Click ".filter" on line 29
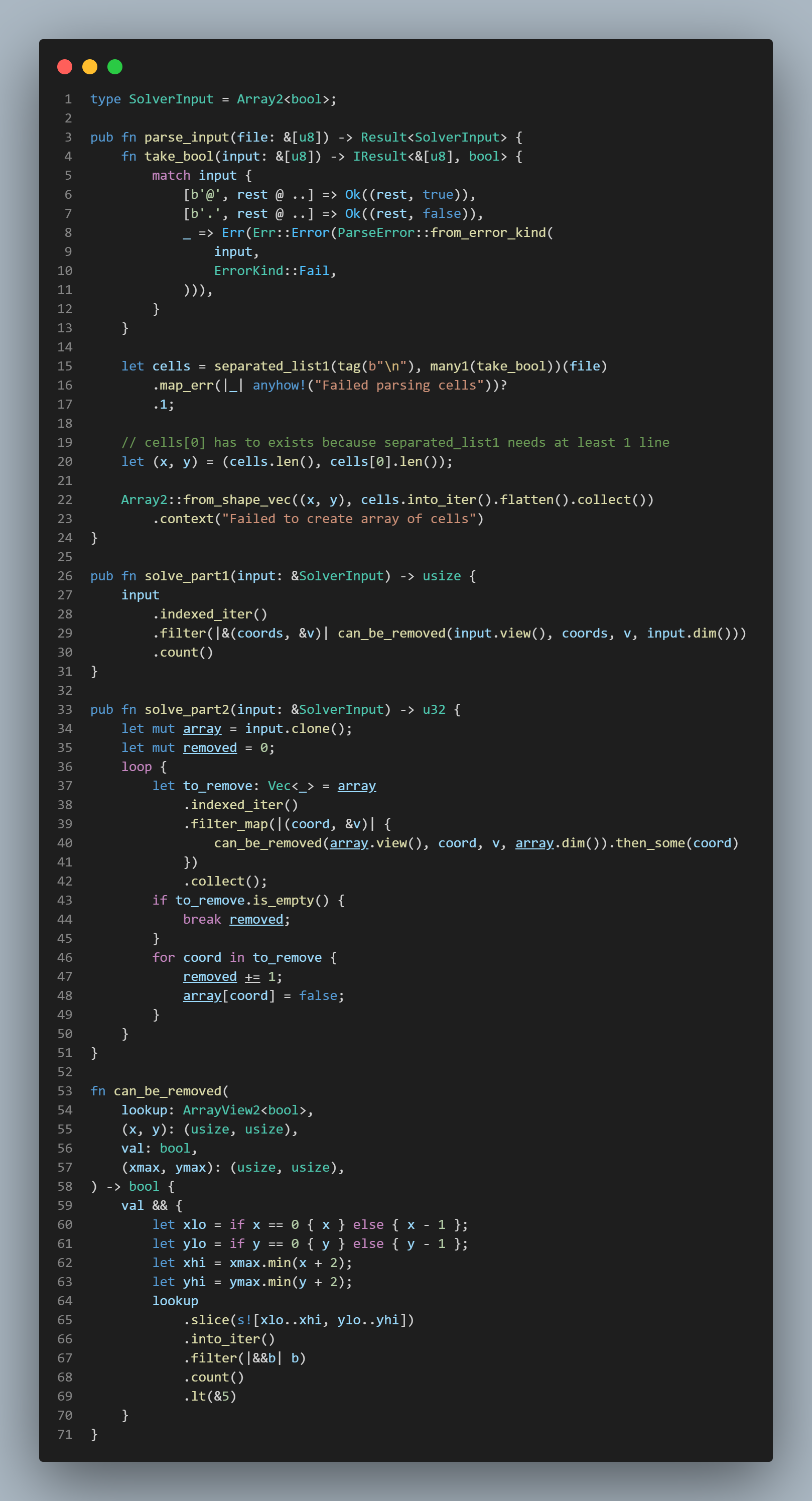 (179, 634)
